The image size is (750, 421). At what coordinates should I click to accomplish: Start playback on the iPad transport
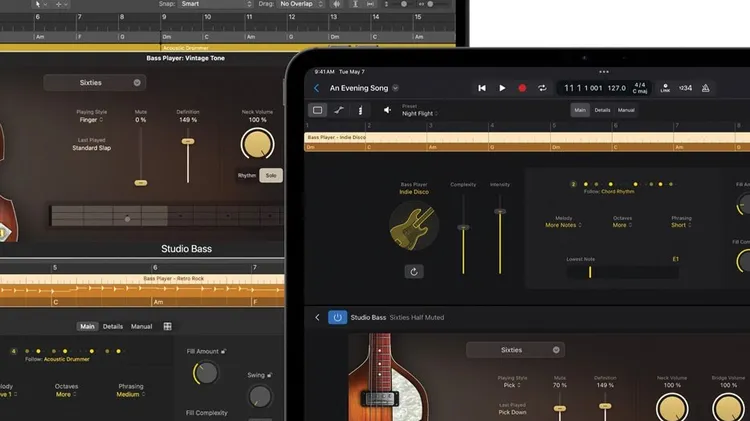502,88
